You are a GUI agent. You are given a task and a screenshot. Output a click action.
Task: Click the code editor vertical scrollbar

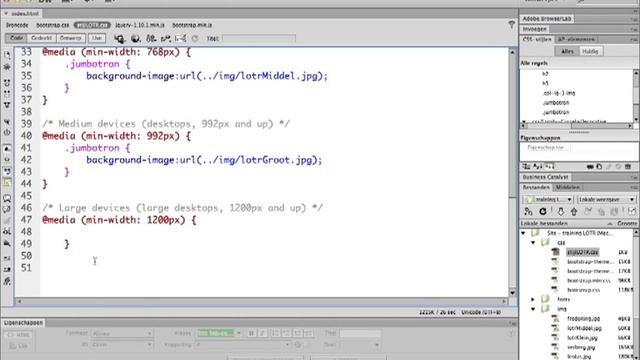coord(512,172)
